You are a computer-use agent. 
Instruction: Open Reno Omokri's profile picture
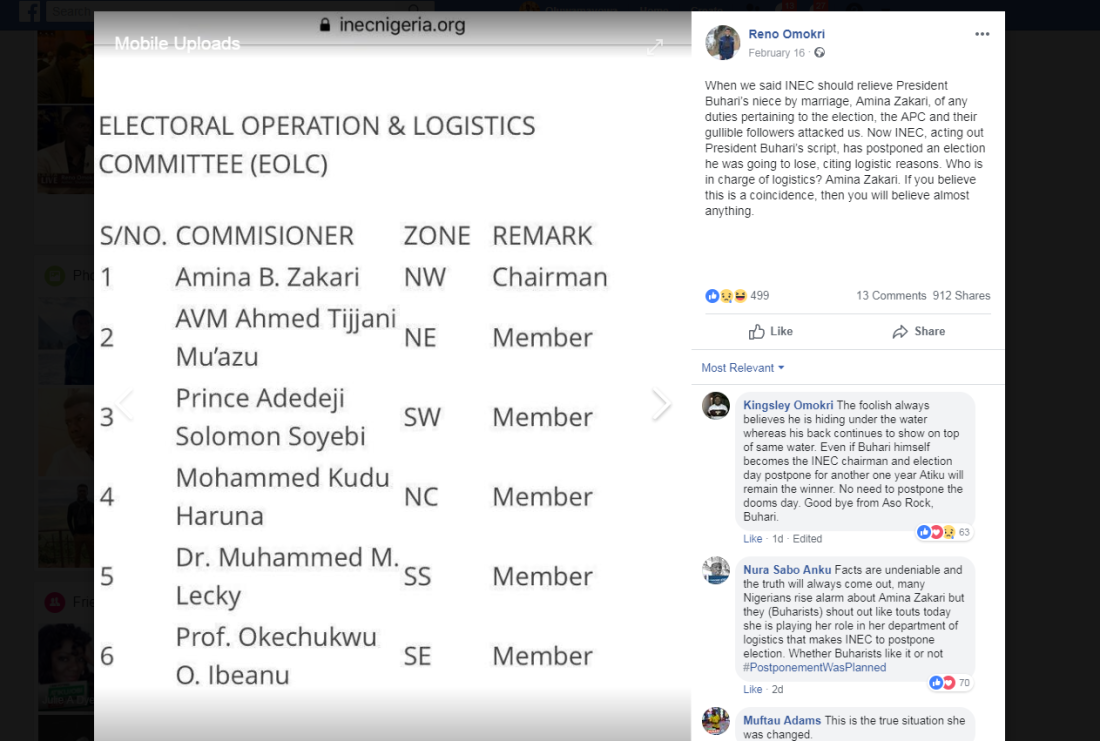[723, 42]
